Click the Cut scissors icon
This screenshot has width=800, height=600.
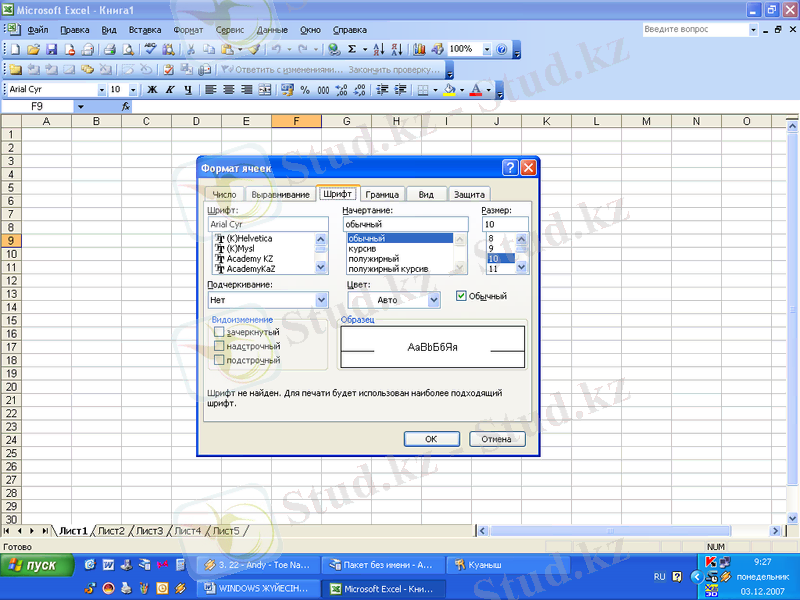coord(191,49)
